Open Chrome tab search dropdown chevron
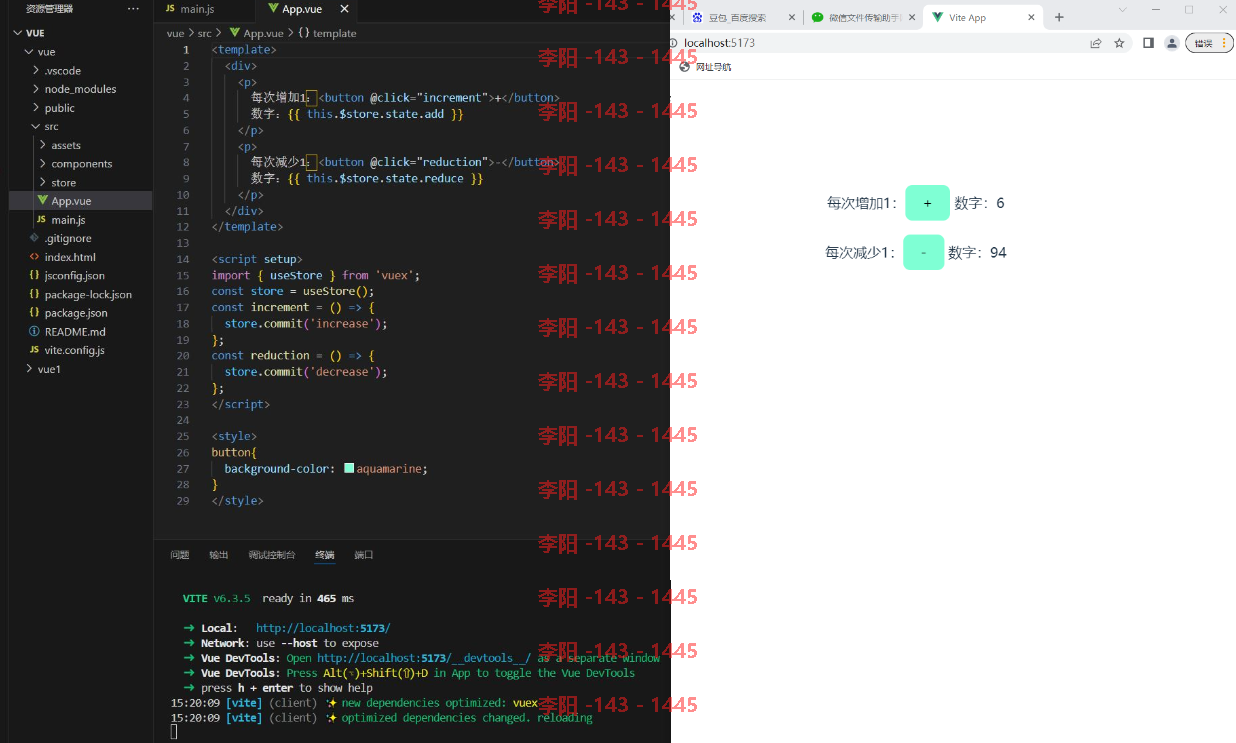This screenshot has width=1236, height=743. click(x=1122, y=9)
